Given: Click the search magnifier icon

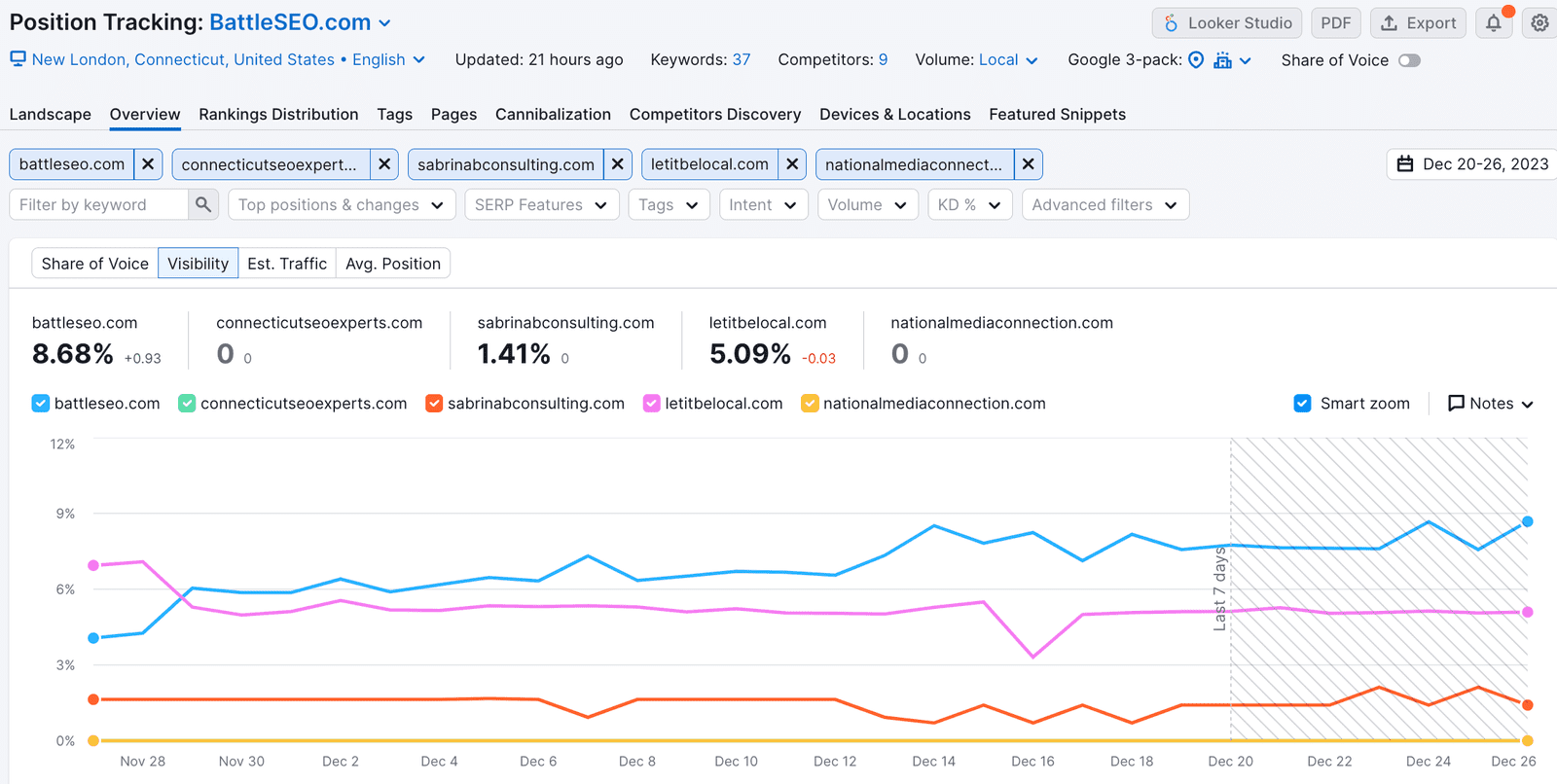Looking at the screenshot, I should click(x=203, y=204).
